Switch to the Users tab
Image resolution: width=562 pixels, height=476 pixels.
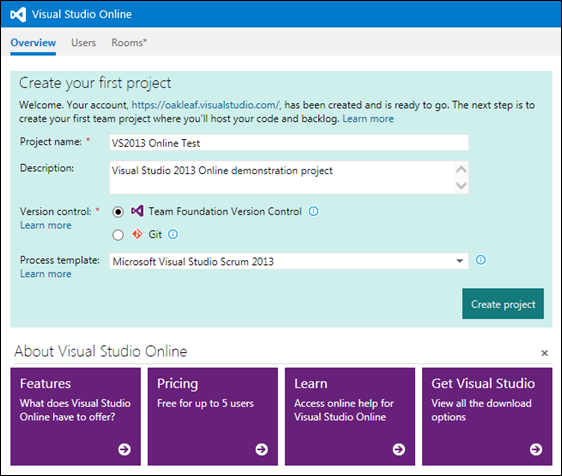point(84,43)
